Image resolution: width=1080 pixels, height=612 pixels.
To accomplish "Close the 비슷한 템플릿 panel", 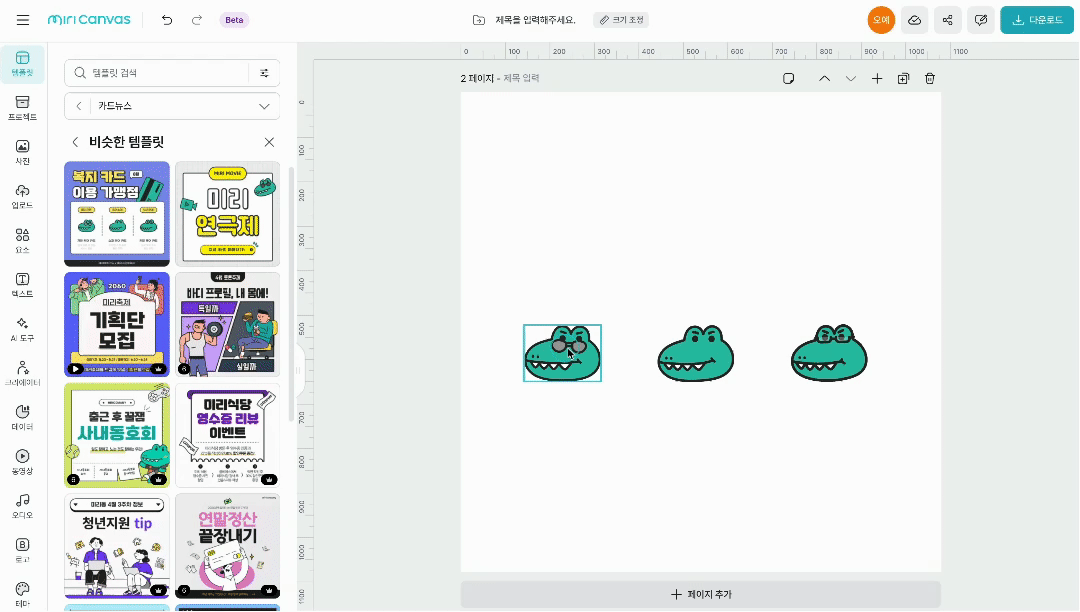I will point(269,142).
